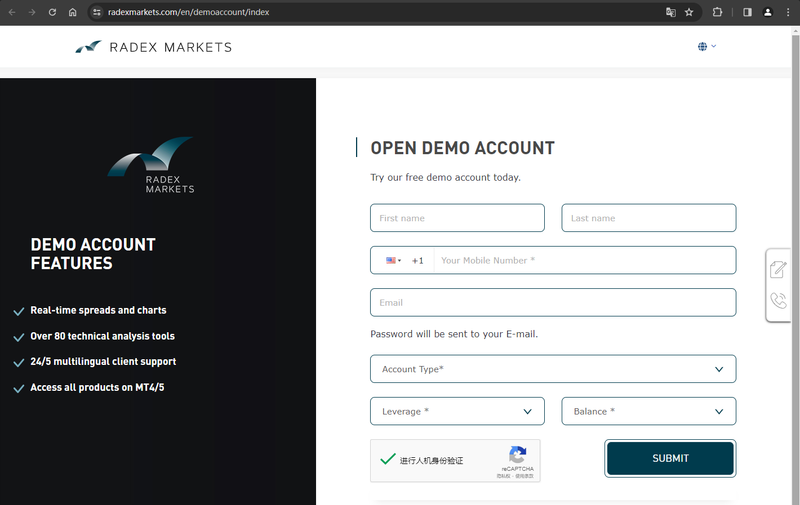Screen dimensions: 800x505
Task: Open the browser profile avatar
Action: [767, 12]
